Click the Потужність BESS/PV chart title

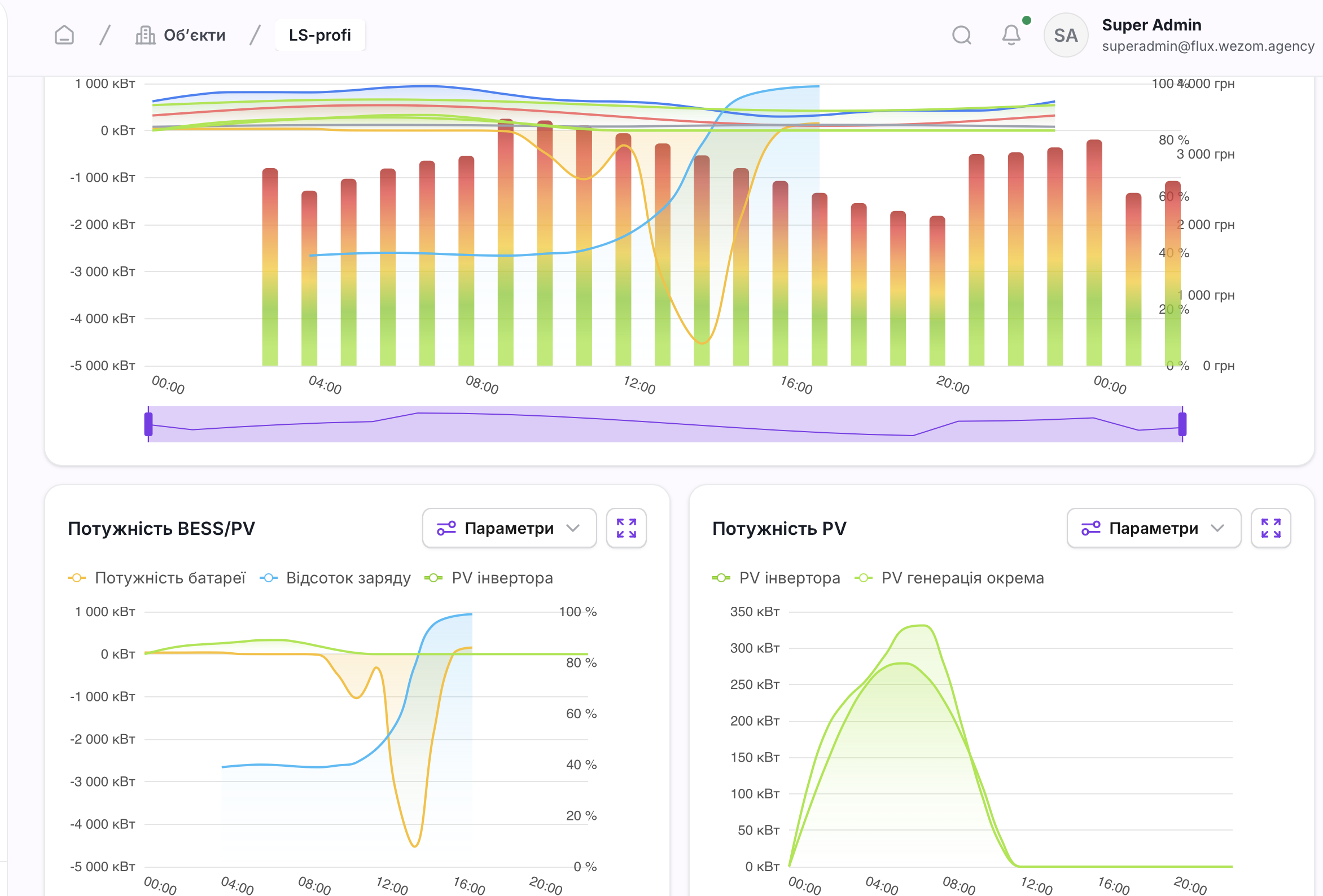[161, 528]
